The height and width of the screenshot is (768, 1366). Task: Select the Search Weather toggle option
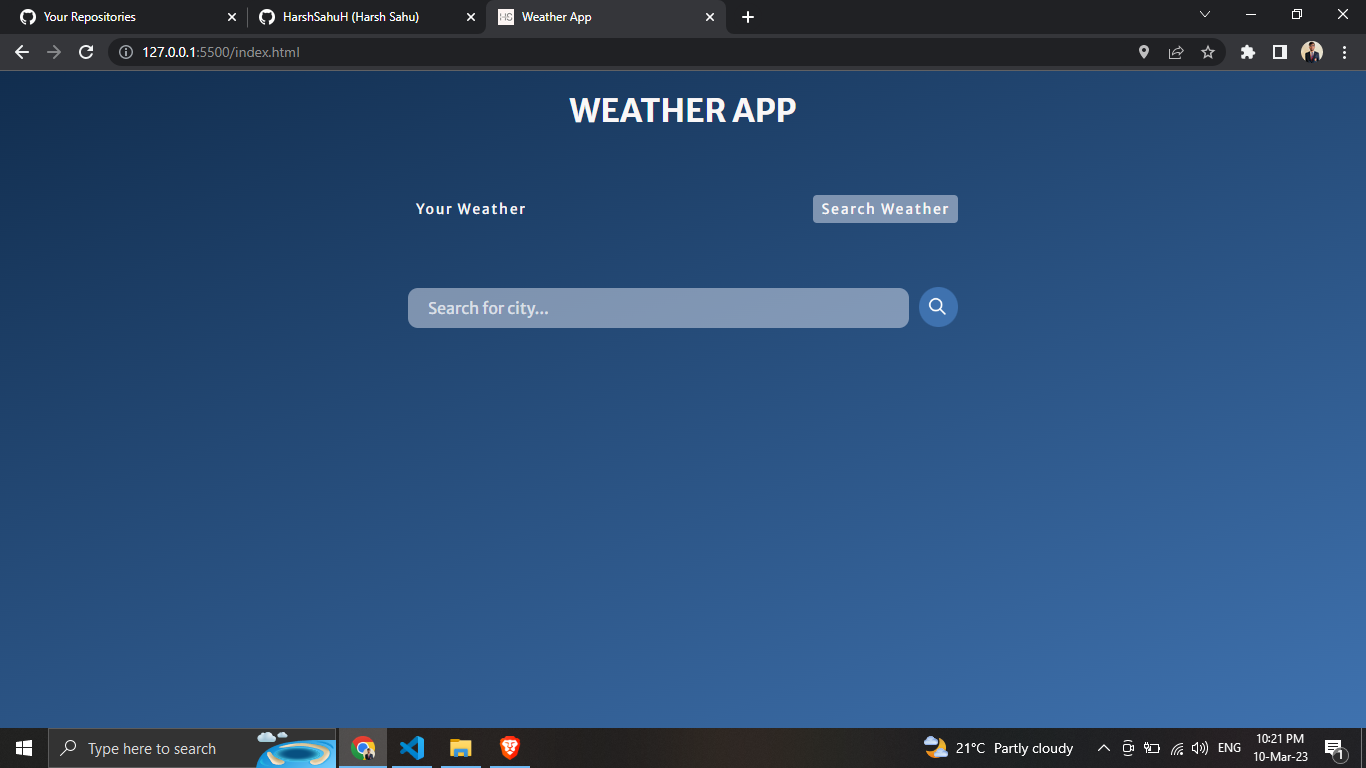coord(884,208)
